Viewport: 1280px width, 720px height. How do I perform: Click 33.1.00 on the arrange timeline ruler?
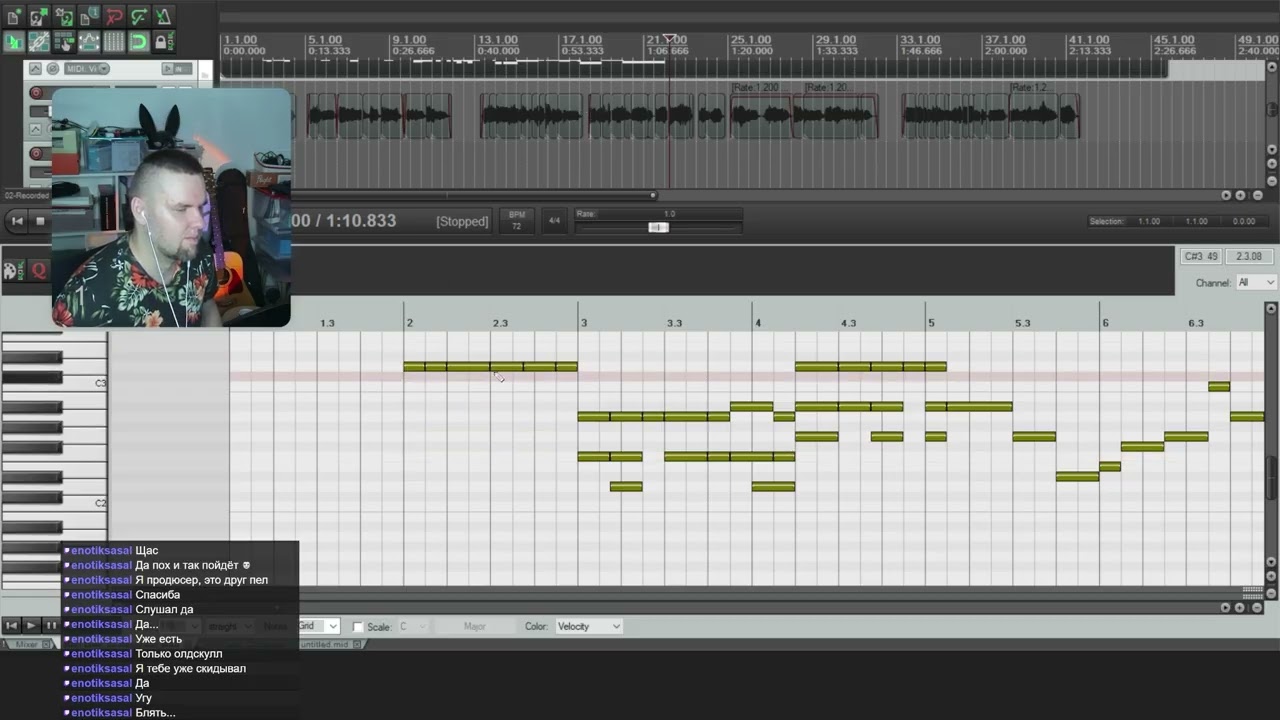click(919, 40)
